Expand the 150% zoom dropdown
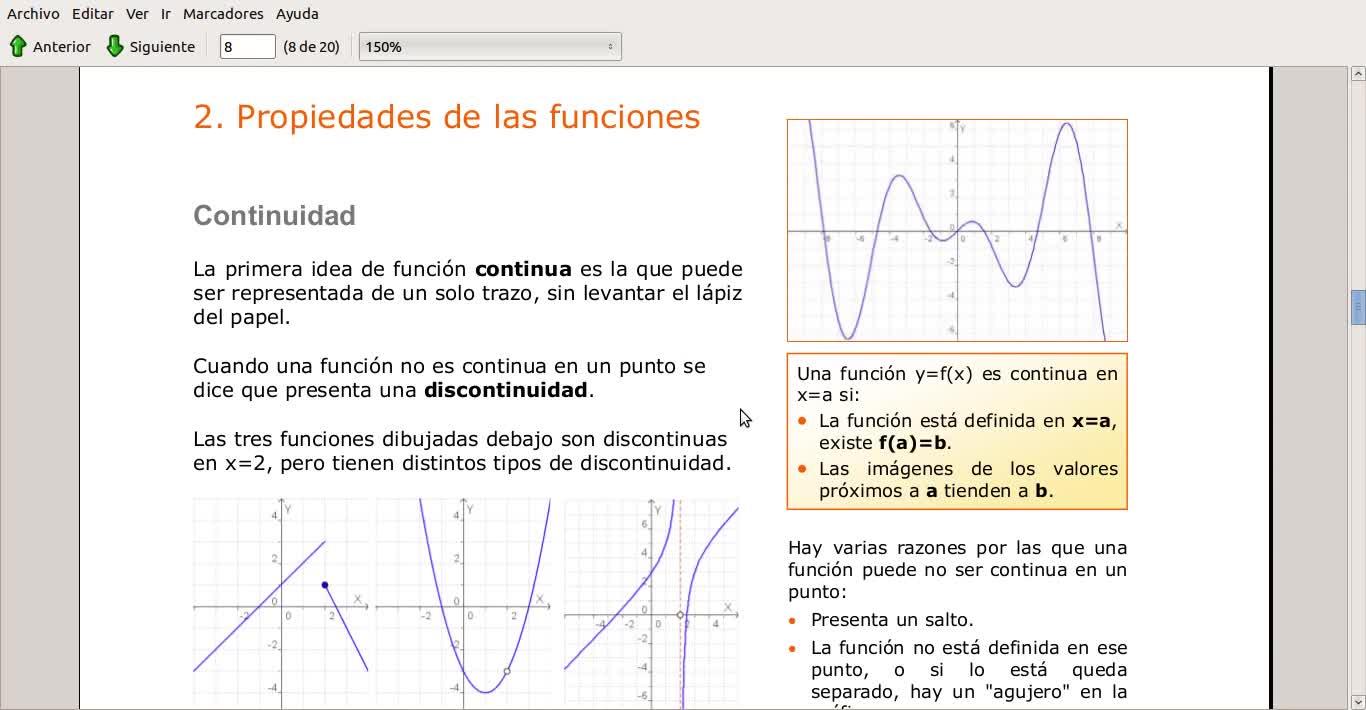 (x=490, y=46)
